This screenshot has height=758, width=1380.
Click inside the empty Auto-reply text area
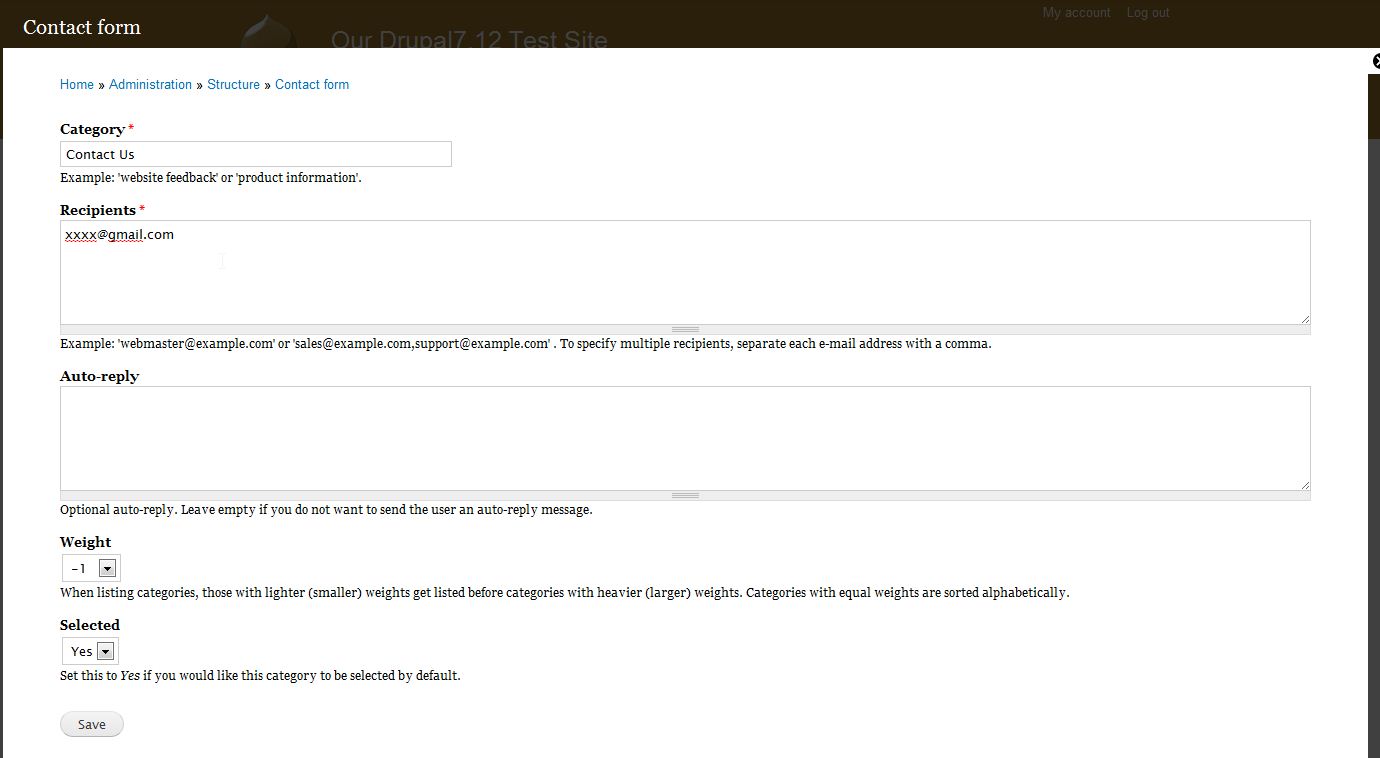685,438
